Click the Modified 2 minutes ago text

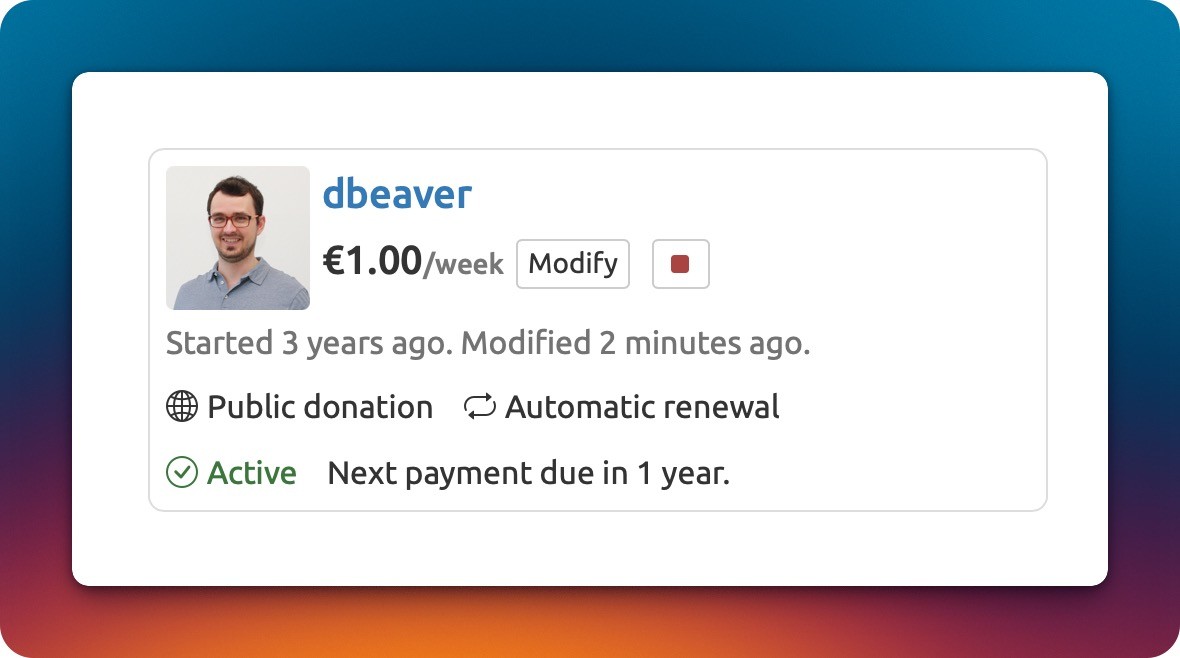(634, 343)
